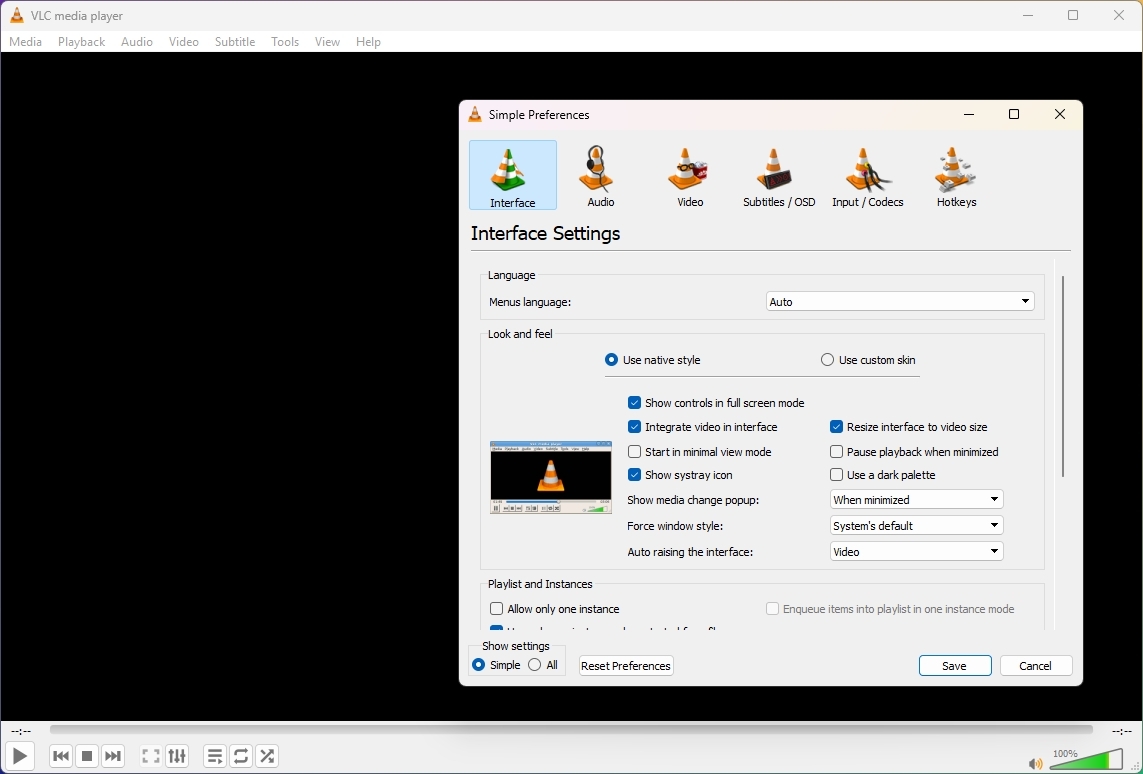Select the Interface preferences icon

pyautogui.click(x=512, y=175)
